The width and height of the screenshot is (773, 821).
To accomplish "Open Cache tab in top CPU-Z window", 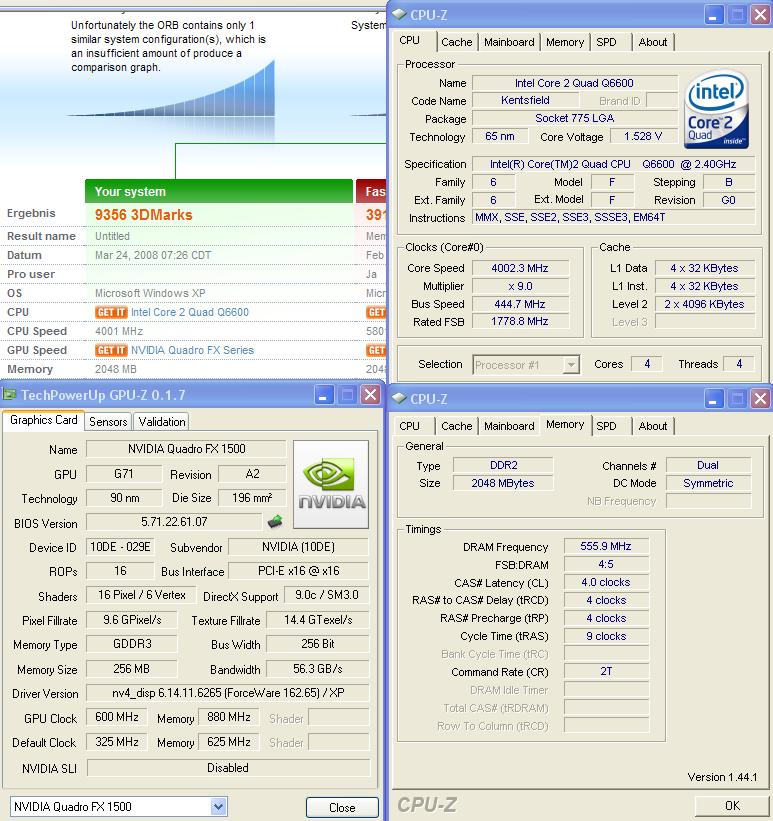I will 457,42.
